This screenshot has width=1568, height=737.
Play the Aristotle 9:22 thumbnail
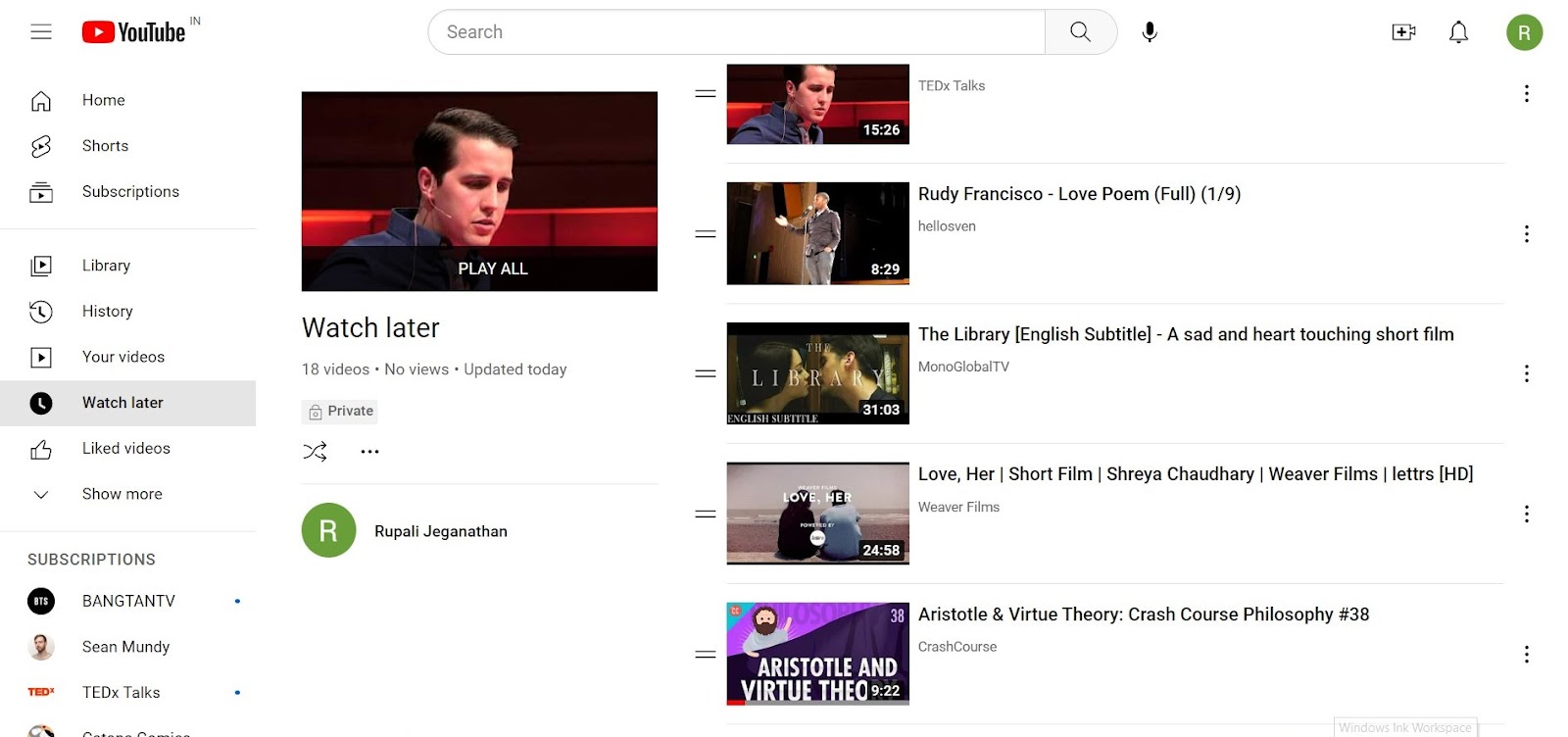tap(817, 654)
